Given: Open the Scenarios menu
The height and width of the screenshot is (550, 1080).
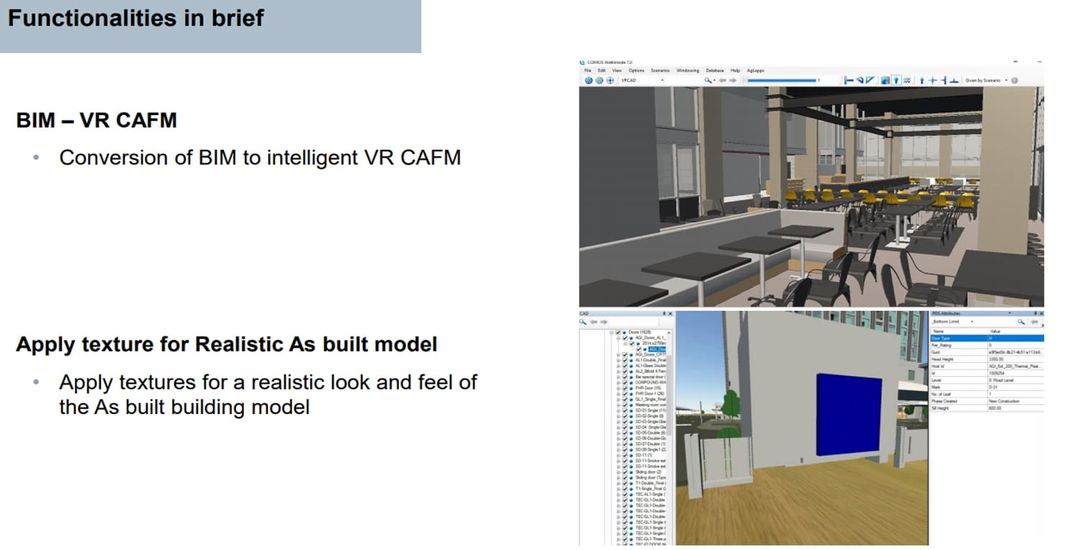Looking at the screenshot, I should [660, 71].
